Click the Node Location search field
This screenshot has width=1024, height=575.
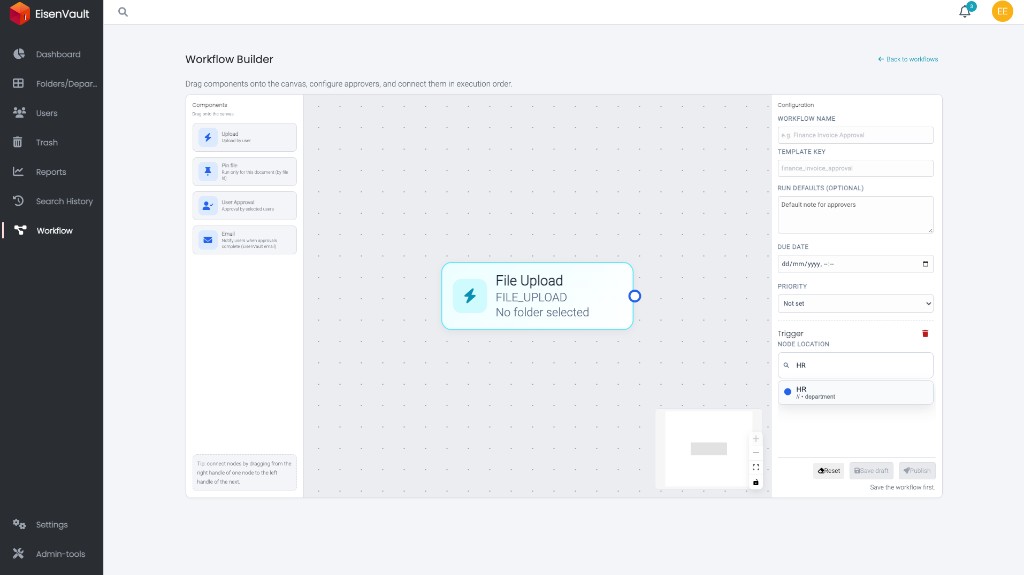855,365
